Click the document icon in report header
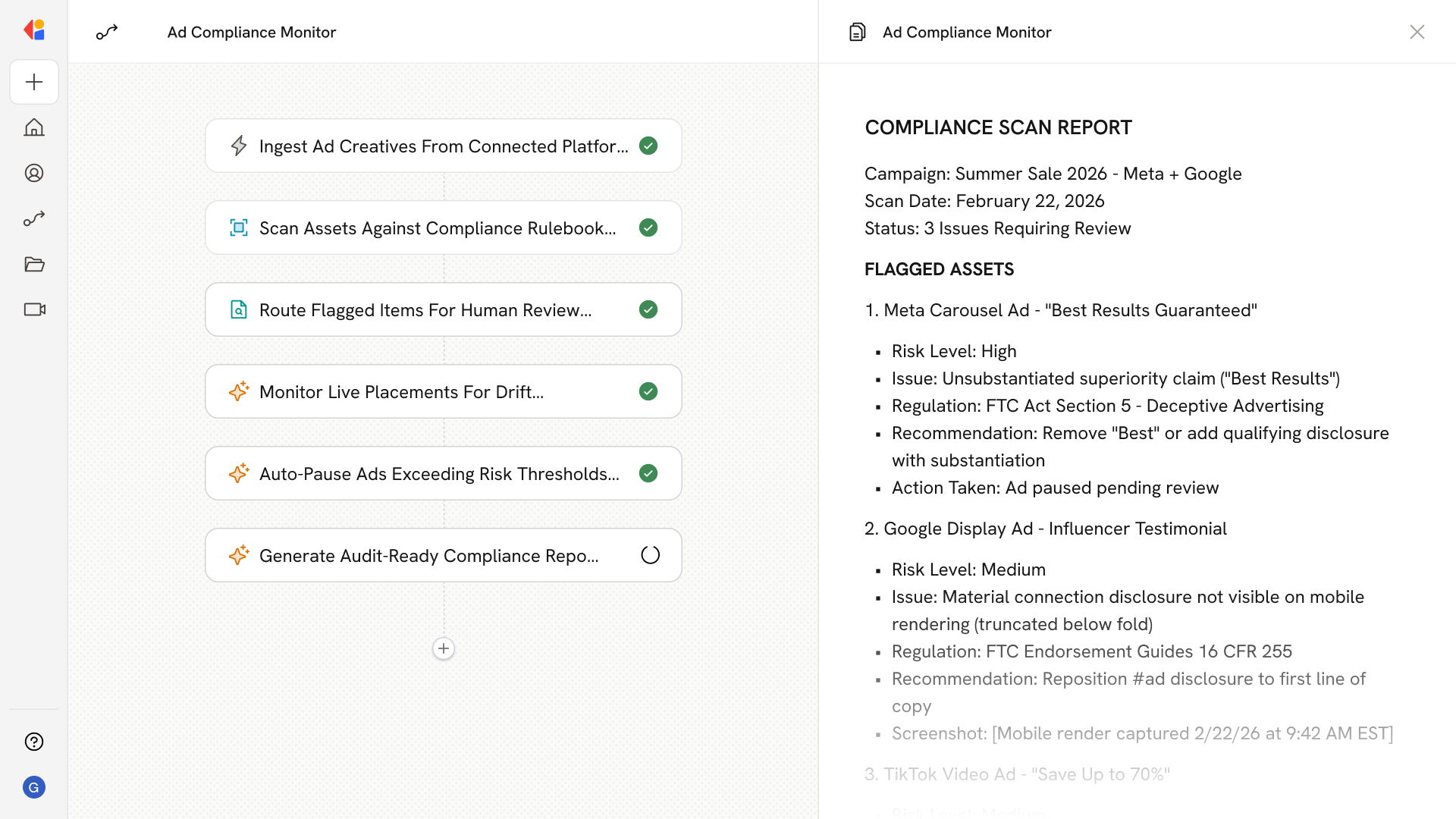The height and width of the screenshot is (819, 1456). point(857,32)
